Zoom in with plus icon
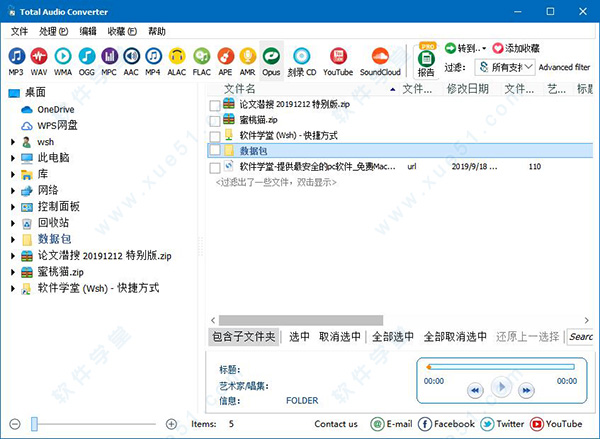The height and width of the screenshot is (439, 600). [x=171, y=424]
